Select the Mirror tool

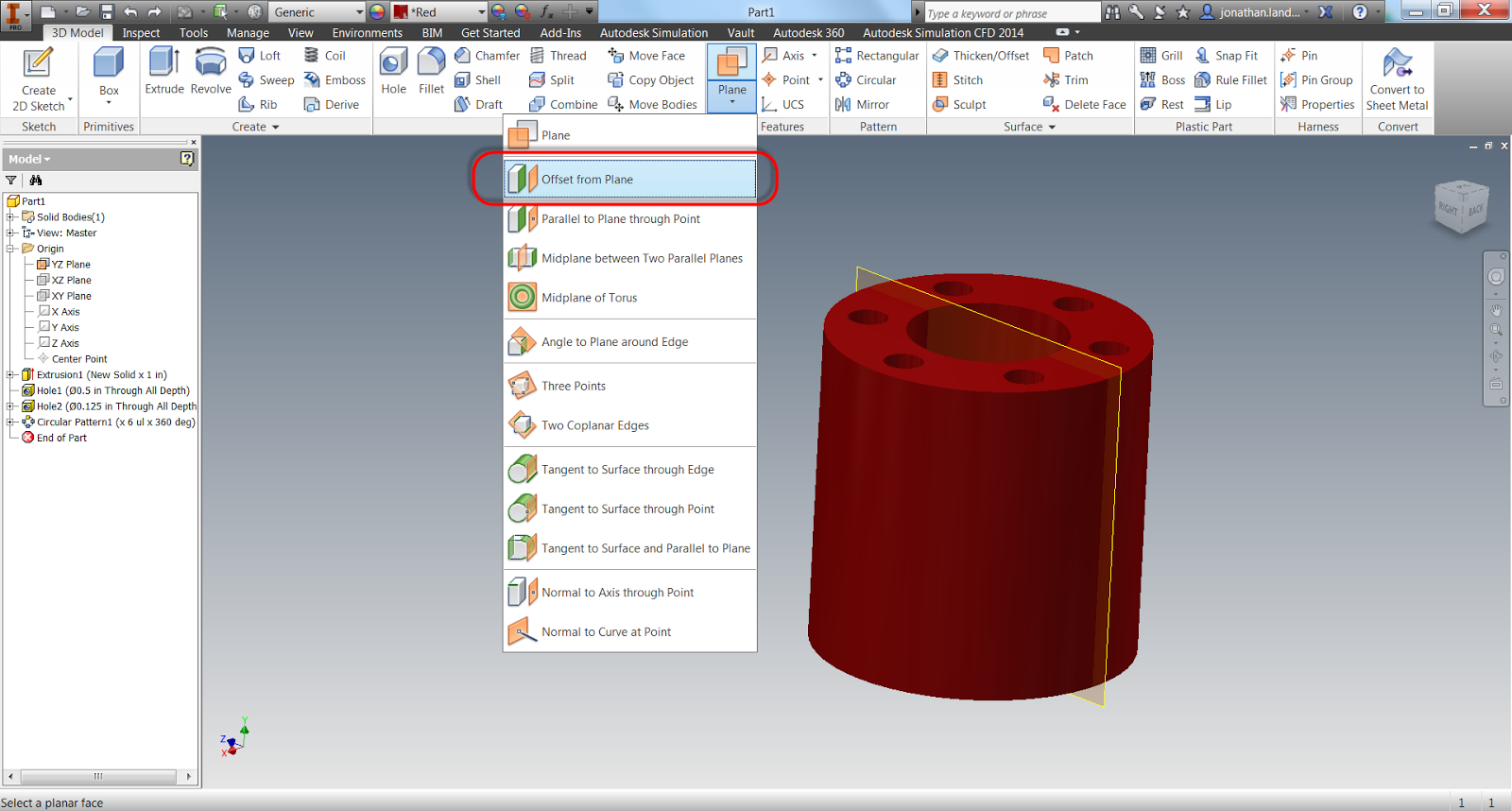click(862, 105)
